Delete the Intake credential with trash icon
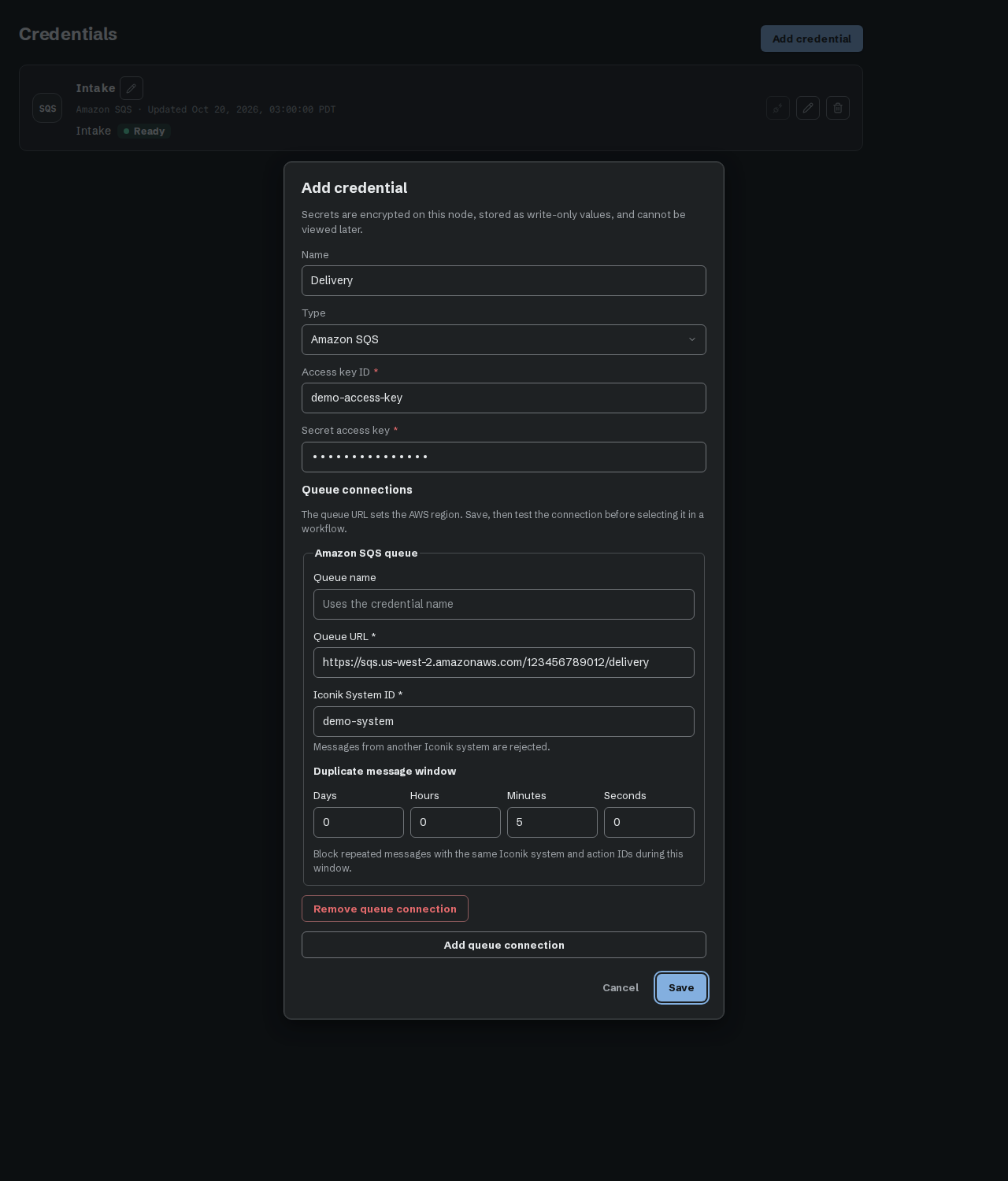 pos(838,108)
